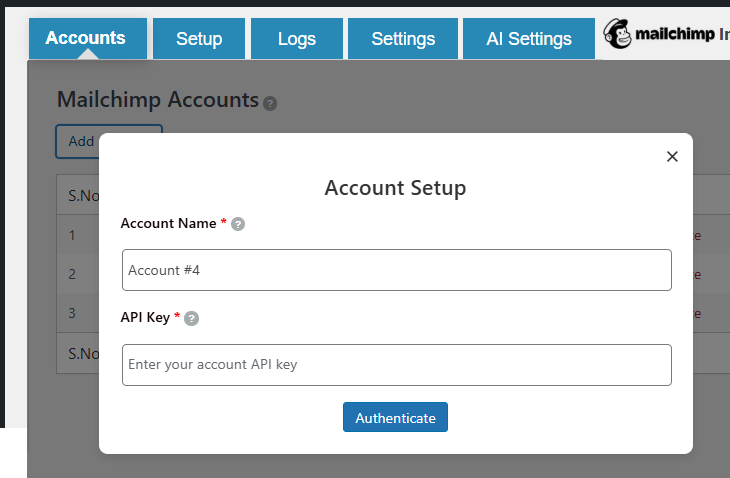The image size is (730, 478).
Task: Open the Logs tab
Action: (x=297, y=38)
